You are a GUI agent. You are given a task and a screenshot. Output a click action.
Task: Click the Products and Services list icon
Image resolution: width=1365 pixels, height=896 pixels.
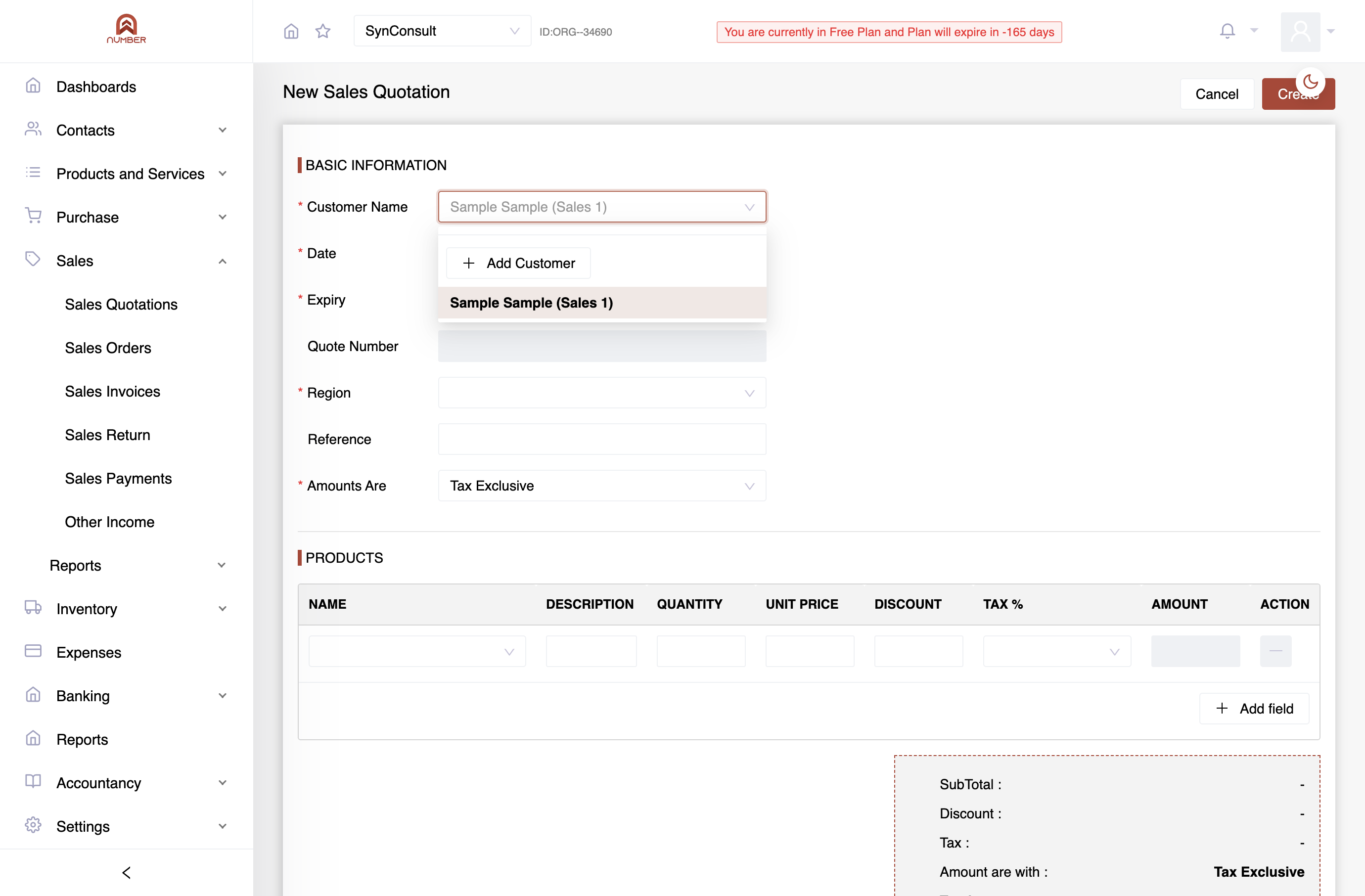click(33, 173)
